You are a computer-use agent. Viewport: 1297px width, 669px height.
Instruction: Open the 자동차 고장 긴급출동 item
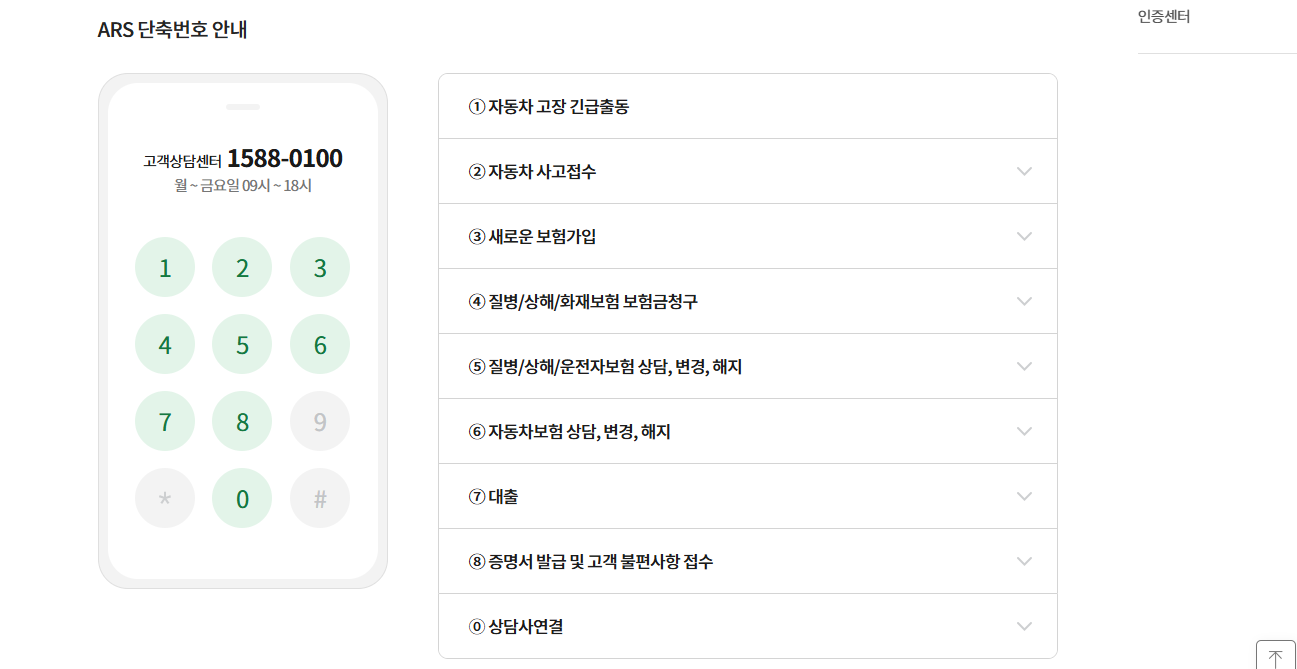pyautogui.click(x=748, y=106)
